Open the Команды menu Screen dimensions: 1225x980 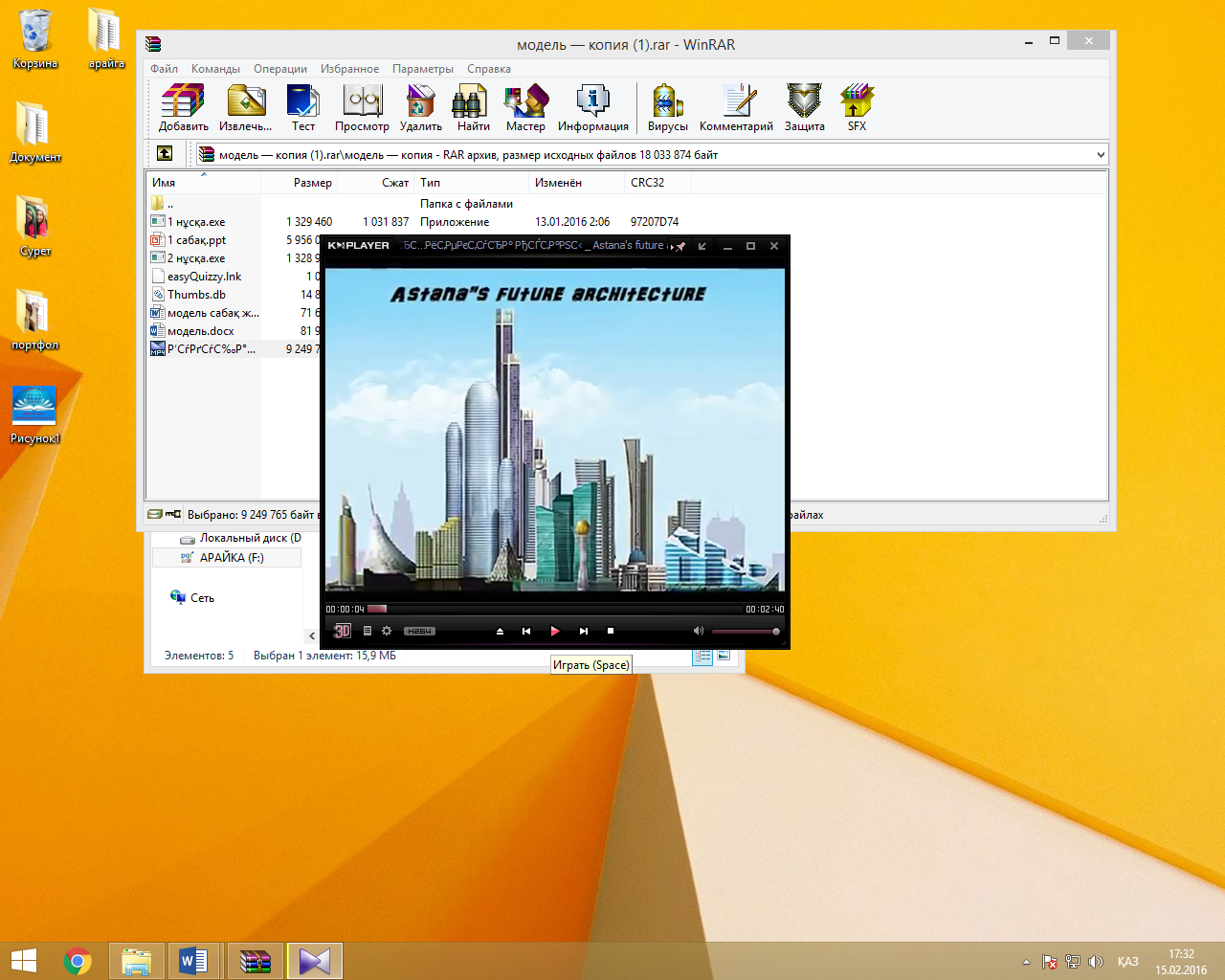[215, 69]
